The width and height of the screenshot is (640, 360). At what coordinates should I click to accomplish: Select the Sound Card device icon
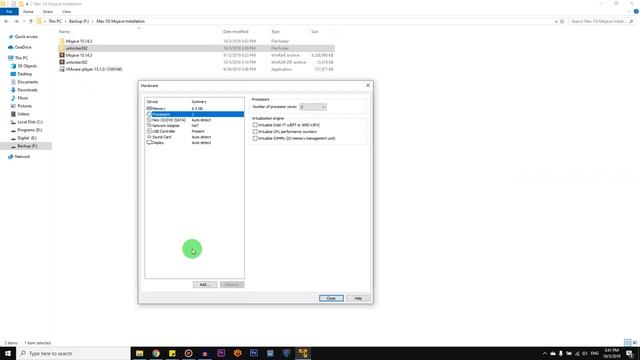point(149,137)
